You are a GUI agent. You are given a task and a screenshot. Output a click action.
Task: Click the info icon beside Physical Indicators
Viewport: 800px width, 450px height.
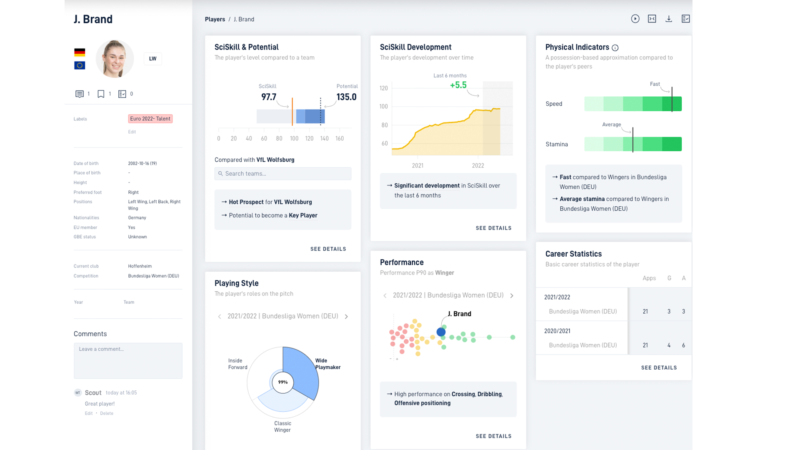(615, 47)
